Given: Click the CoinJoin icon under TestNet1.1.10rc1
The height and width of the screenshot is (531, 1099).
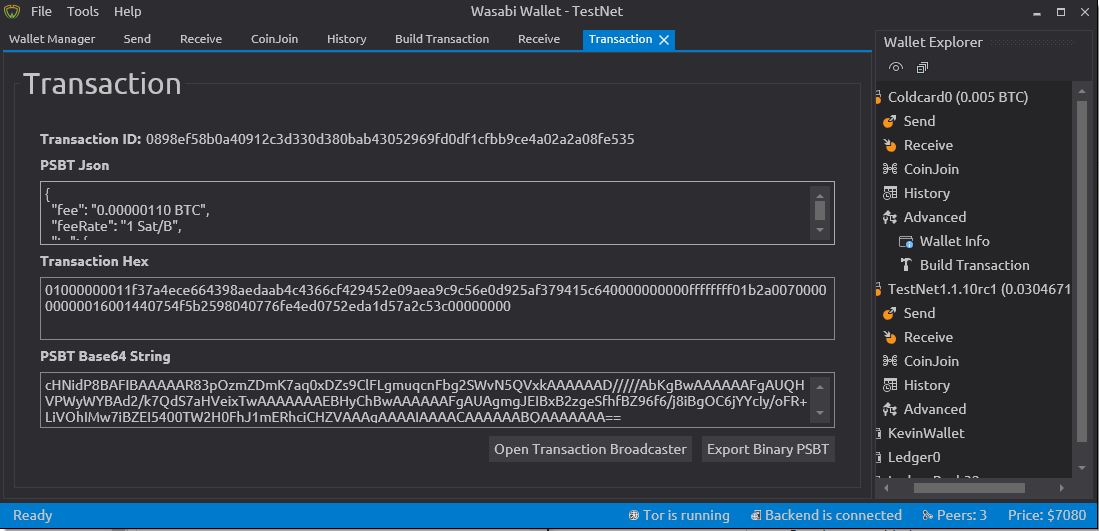Looking at the screenshot, I should pos(889,361).
